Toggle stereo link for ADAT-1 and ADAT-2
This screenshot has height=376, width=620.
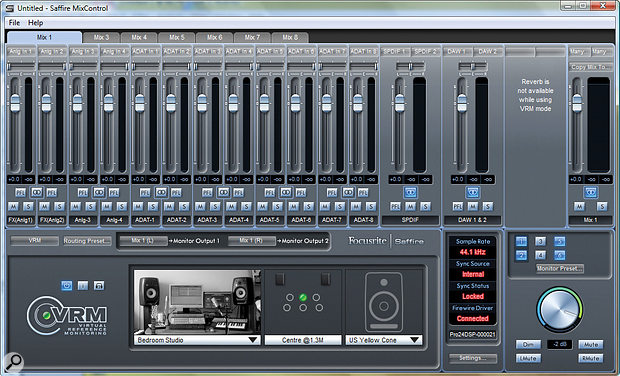tap(161, 193)
